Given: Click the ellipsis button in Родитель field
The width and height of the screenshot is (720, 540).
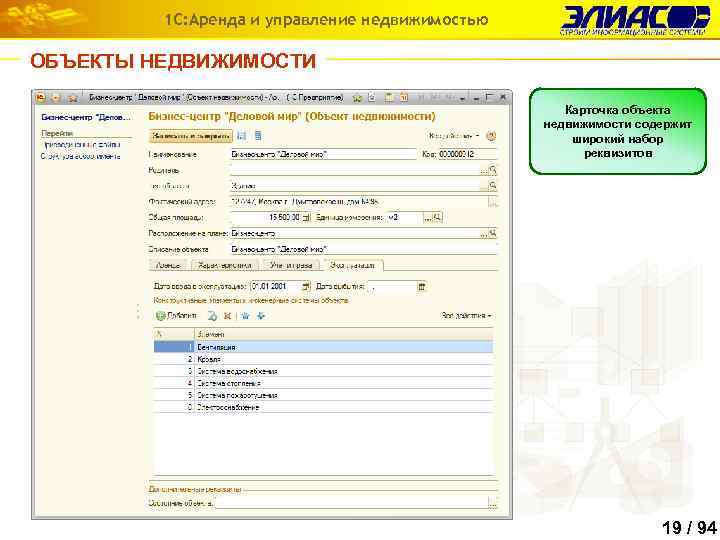Looking at the screenshot, I should [484, 170].
